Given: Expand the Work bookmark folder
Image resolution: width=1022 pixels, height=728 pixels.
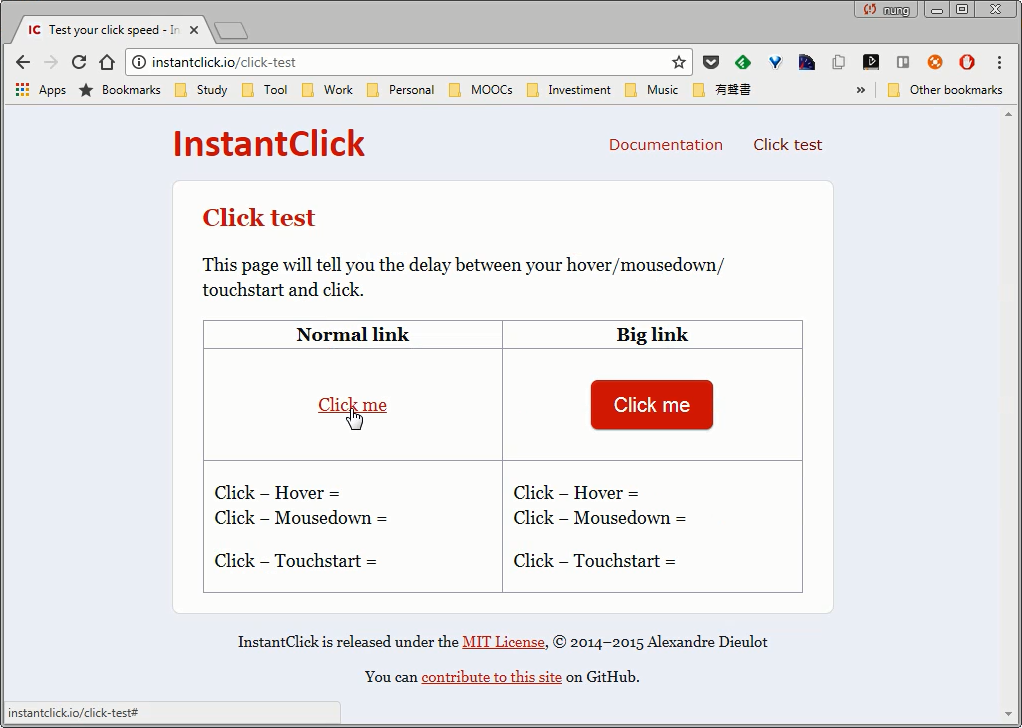Looking at the screenshot, I should tap(327, 90).
